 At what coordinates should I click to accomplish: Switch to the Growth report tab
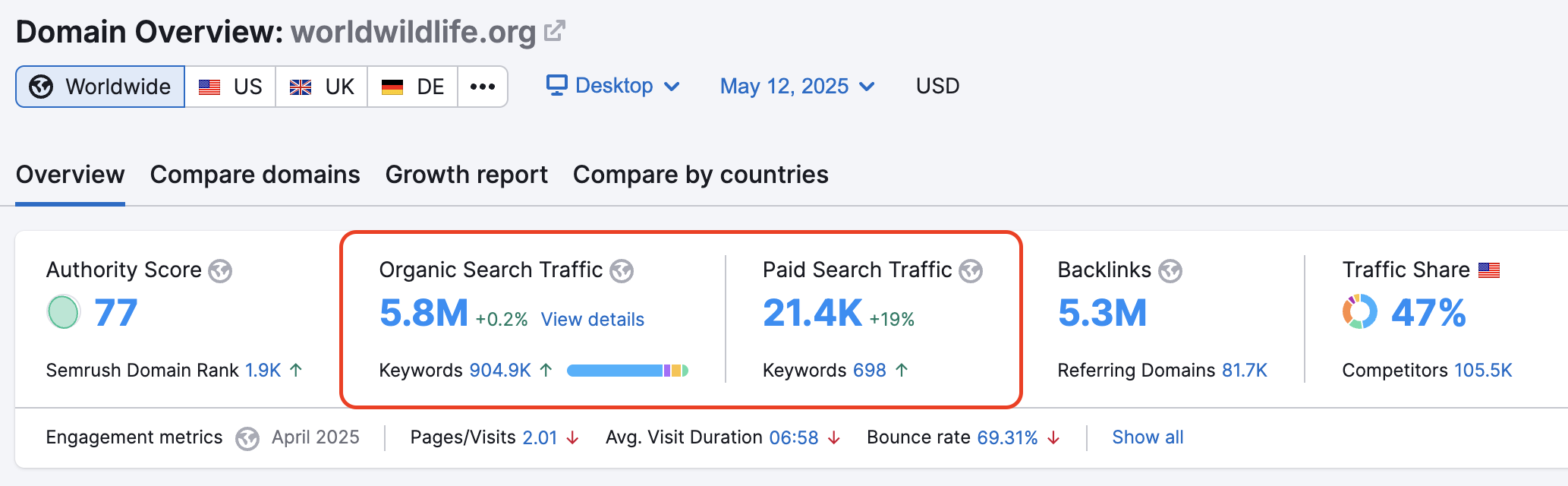(466, 175)
